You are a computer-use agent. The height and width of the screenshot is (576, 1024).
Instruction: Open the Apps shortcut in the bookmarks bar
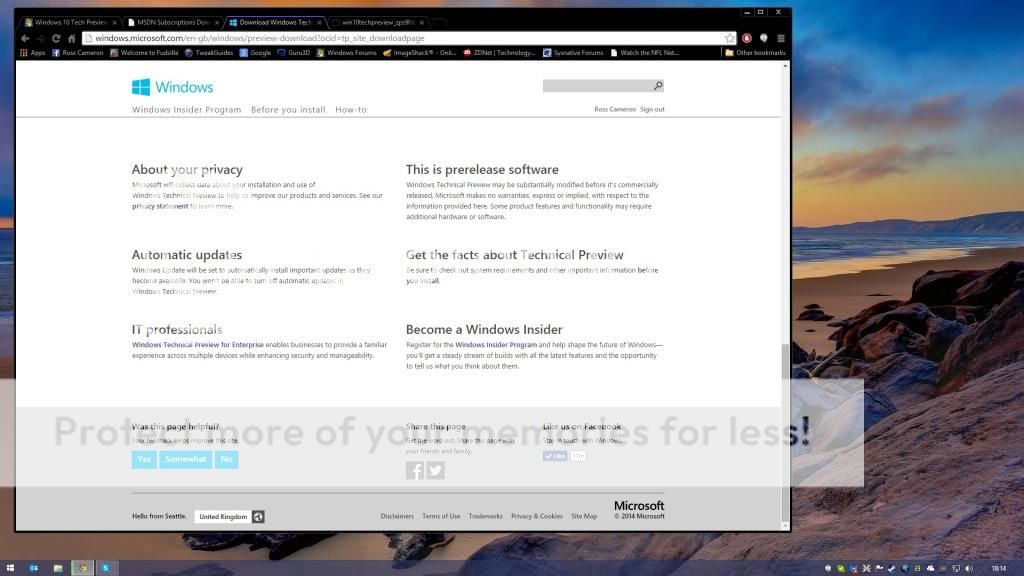pyautogui.click(x=32, y=52)
